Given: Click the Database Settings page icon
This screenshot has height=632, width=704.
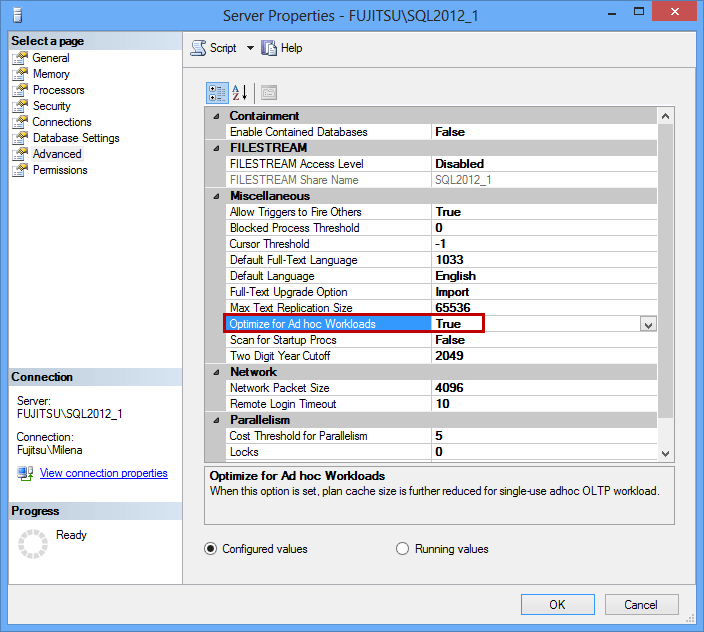Looking at the screenshot, I should [20, 138].
